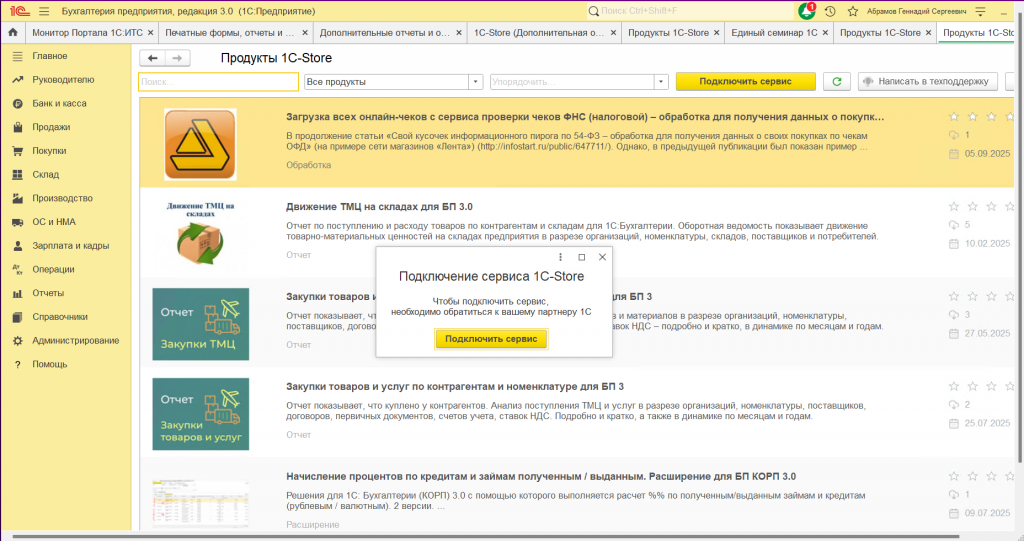Expand the Упорядочить sort dropdown arrow

point(661,82)
